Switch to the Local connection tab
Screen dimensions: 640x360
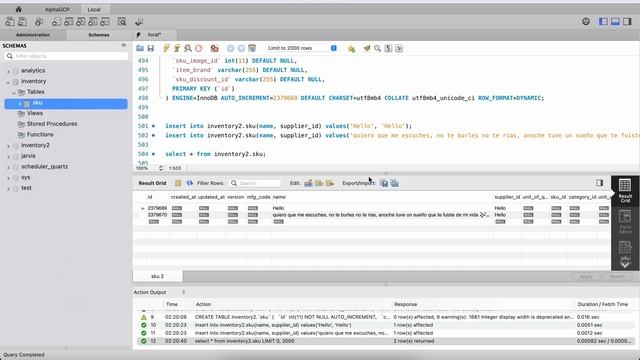pyautogui.click(x=94, y=9)
